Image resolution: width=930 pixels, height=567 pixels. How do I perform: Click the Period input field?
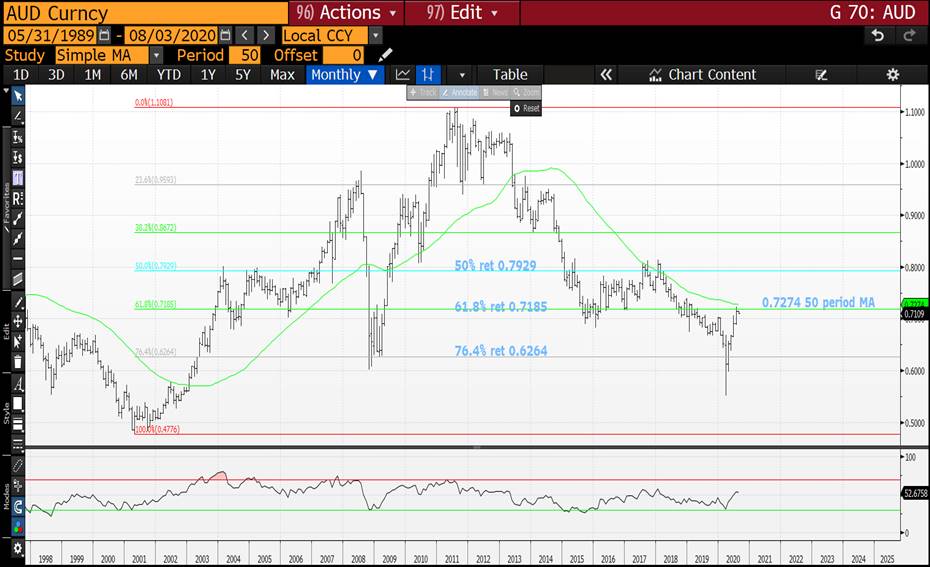pos(244,55)
